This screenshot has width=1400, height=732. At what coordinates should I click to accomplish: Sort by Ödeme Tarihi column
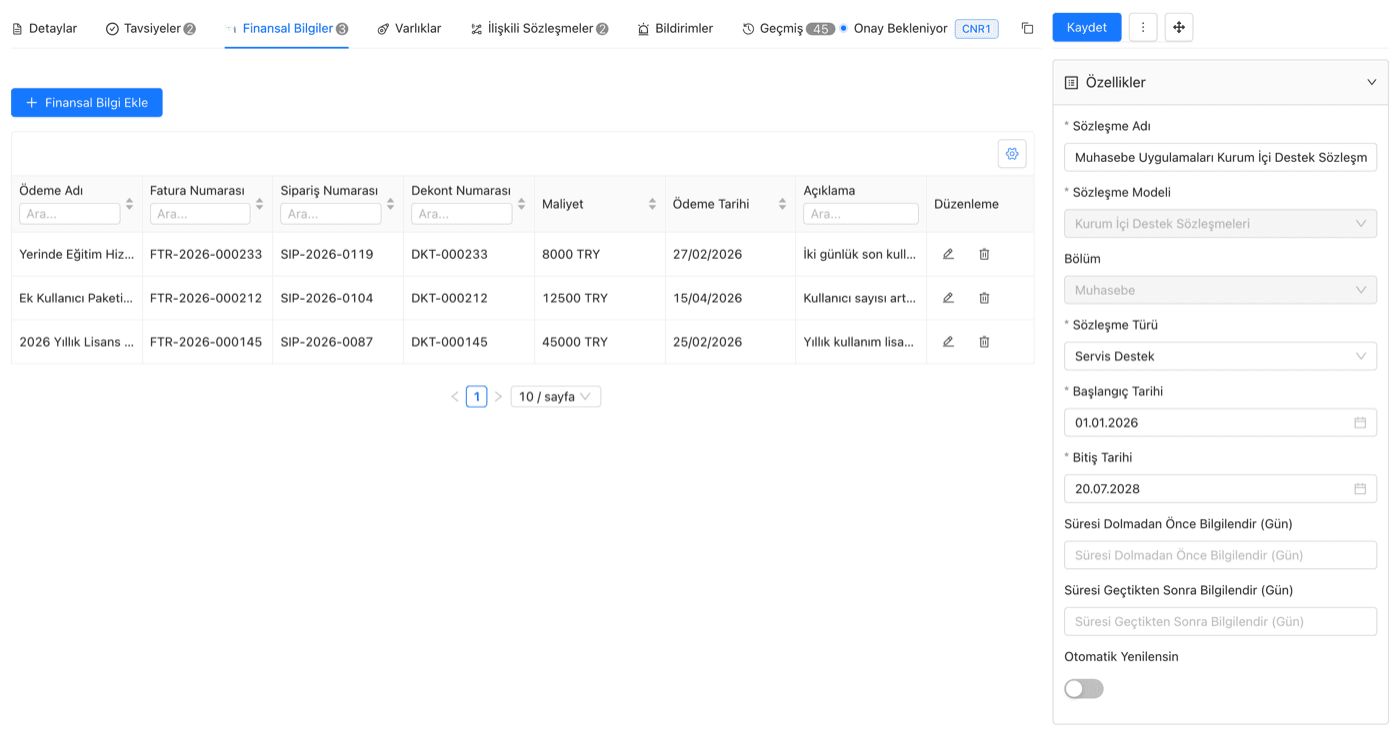[782, 204]
